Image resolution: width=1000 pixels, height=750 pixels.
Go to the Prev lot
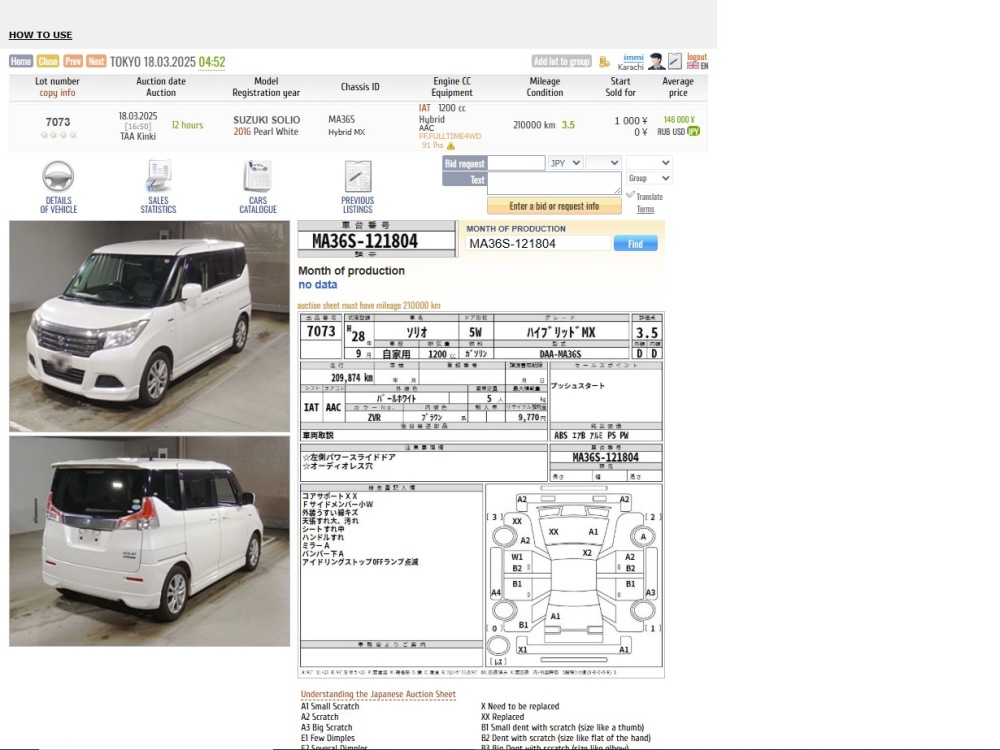tap(73, 61)
